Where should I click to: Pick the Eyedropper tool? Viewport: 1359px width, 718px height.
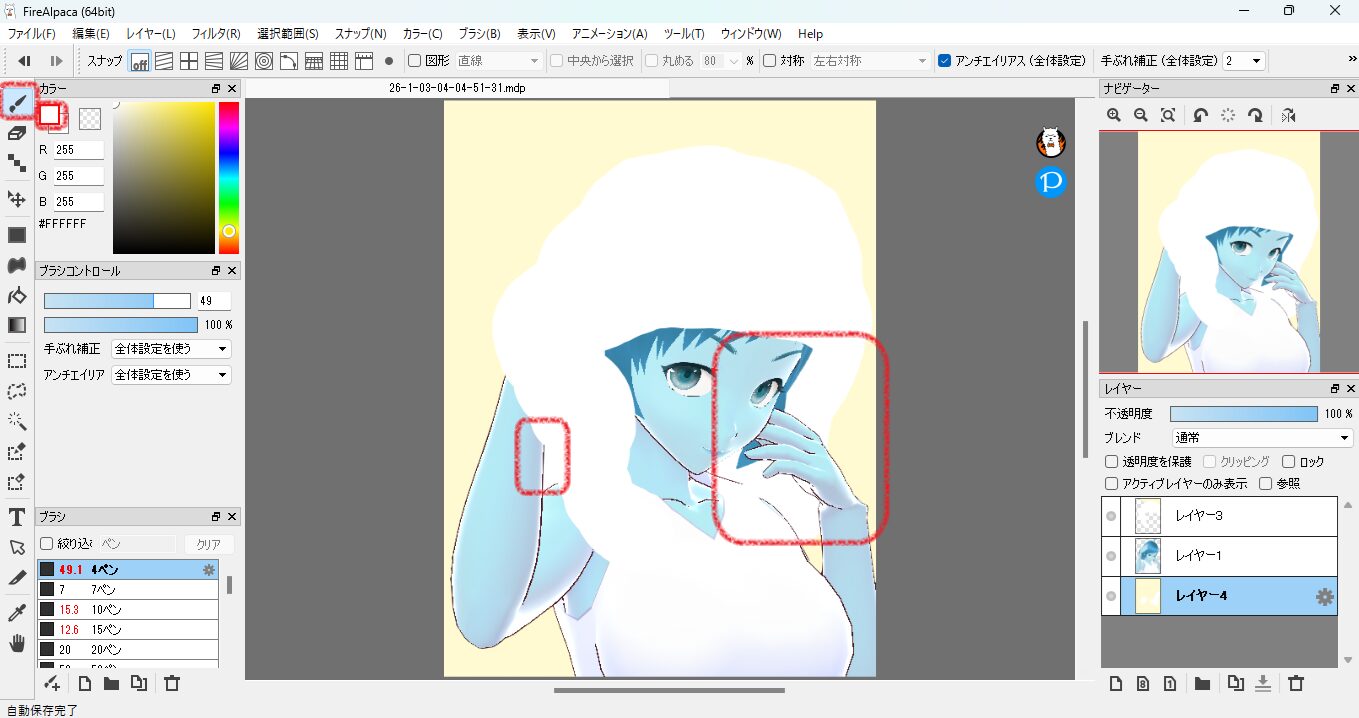(17, 611)
